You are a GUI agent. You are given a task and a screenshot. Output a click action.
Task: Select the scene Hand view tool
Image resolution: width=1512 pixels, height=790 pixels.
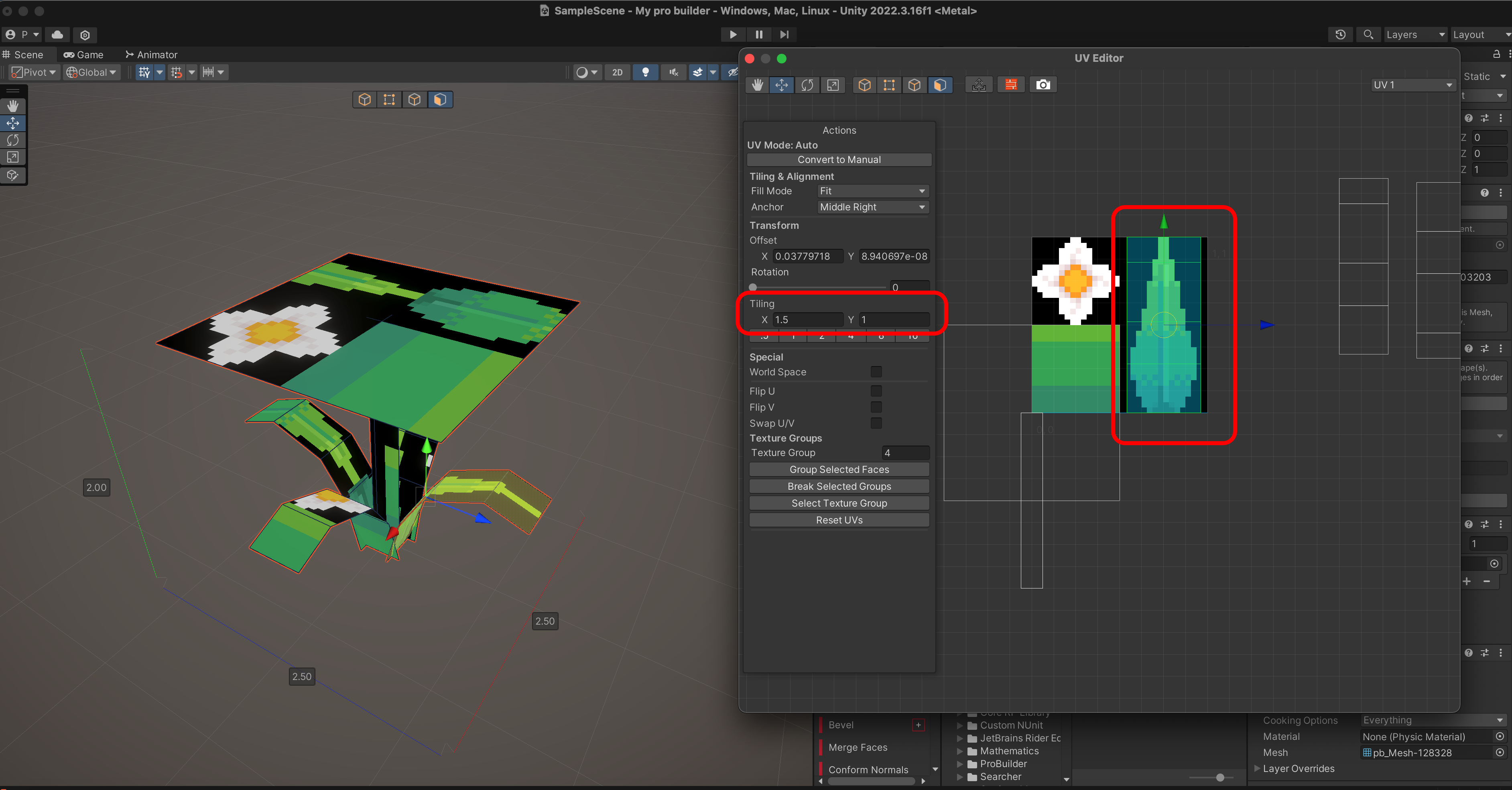(13, 106)
